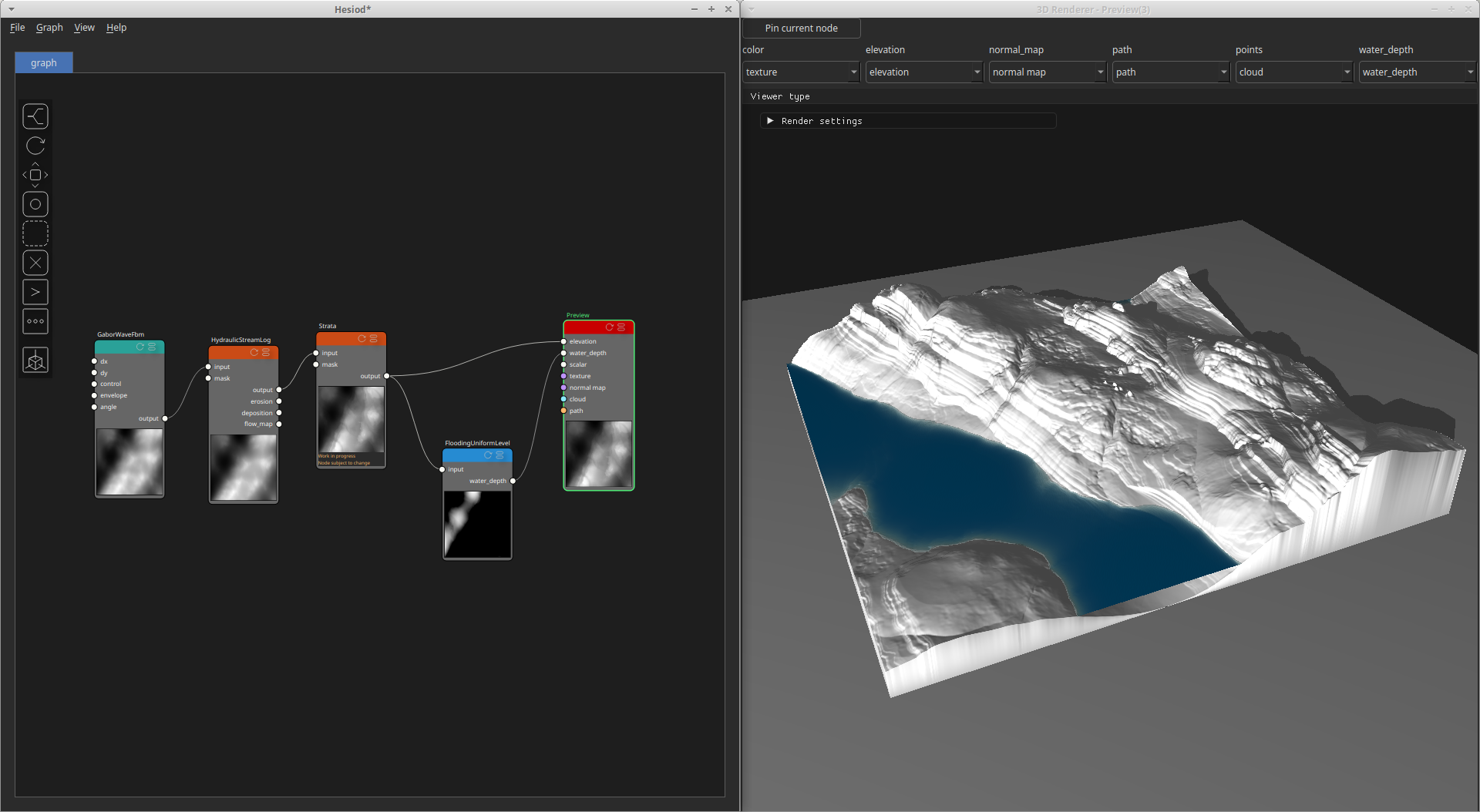Expand the Render settings section
This screenshot has width=1480, height=812.
[x=908, y=121]
